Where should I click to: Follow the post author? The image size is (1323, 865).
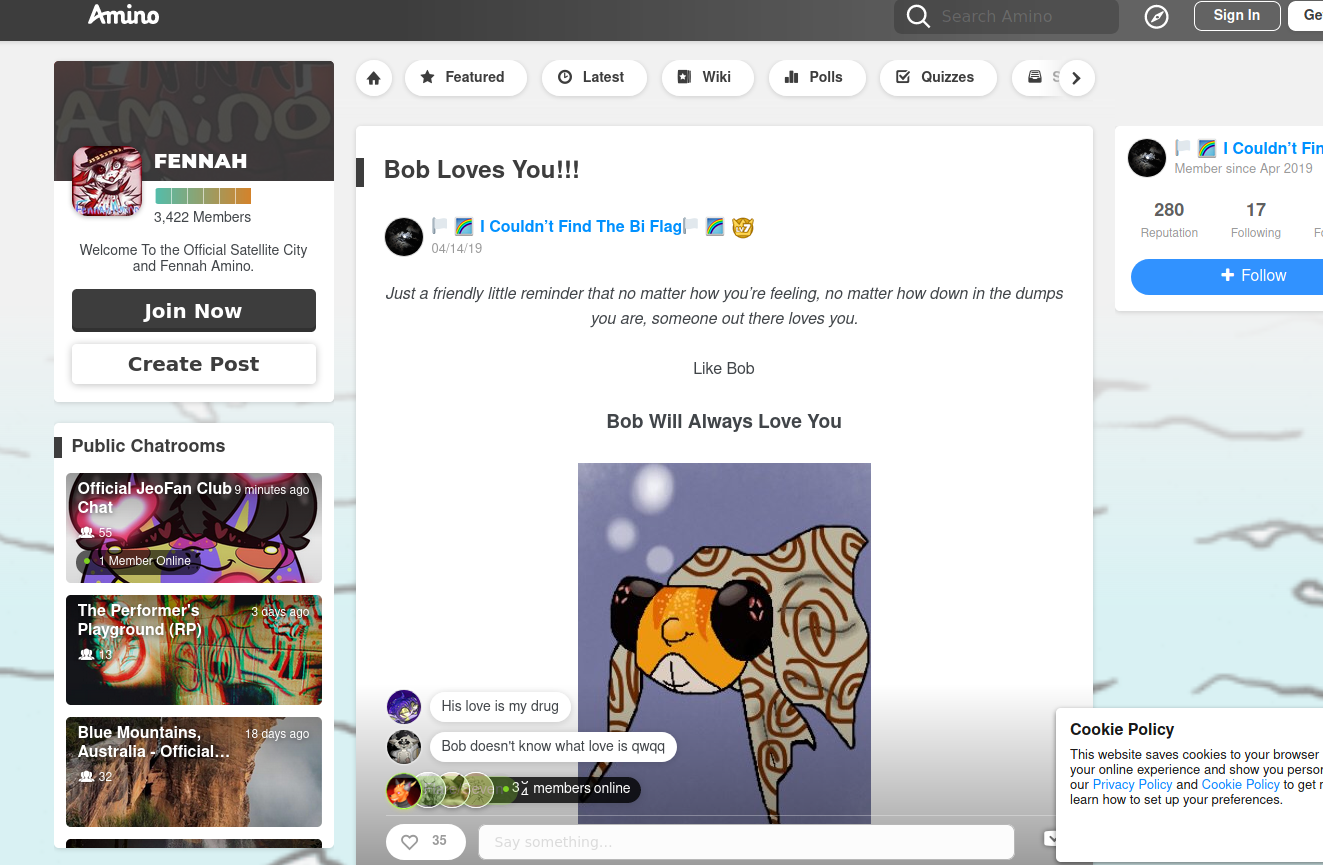[1227, 276]
